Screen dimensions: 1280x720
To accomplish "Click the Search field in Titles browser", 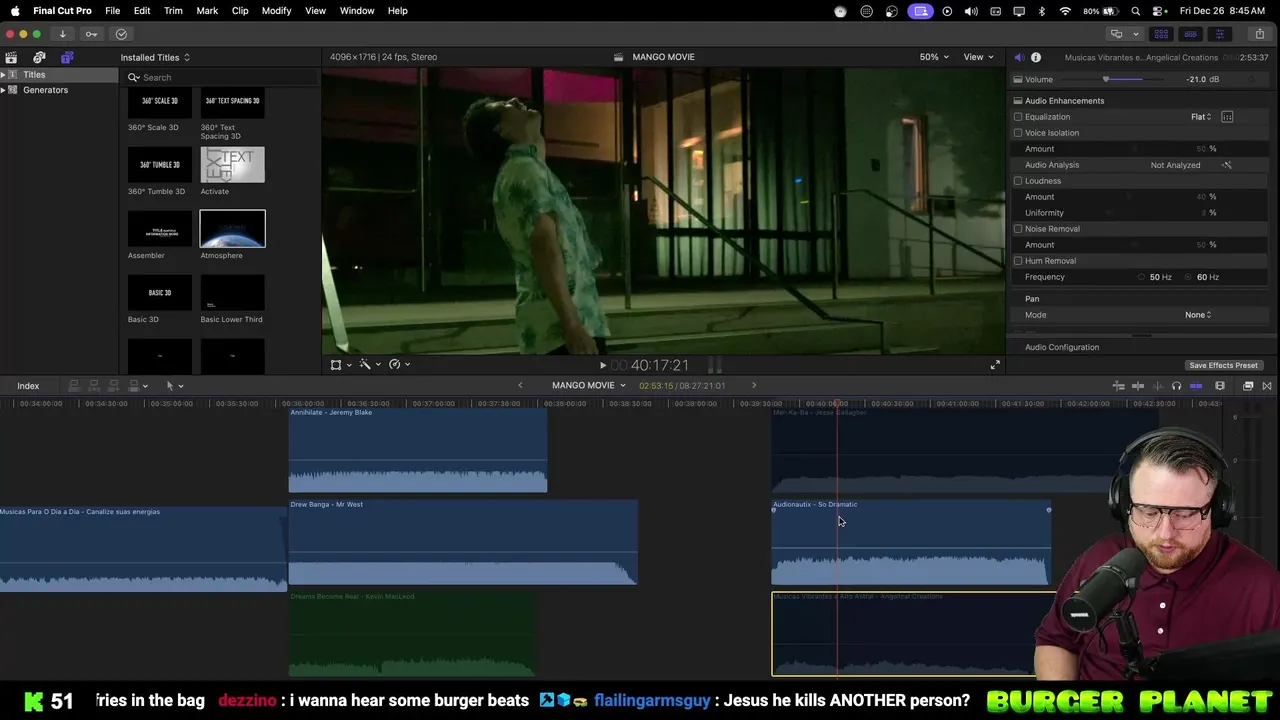I will click(x=220, y=78).
